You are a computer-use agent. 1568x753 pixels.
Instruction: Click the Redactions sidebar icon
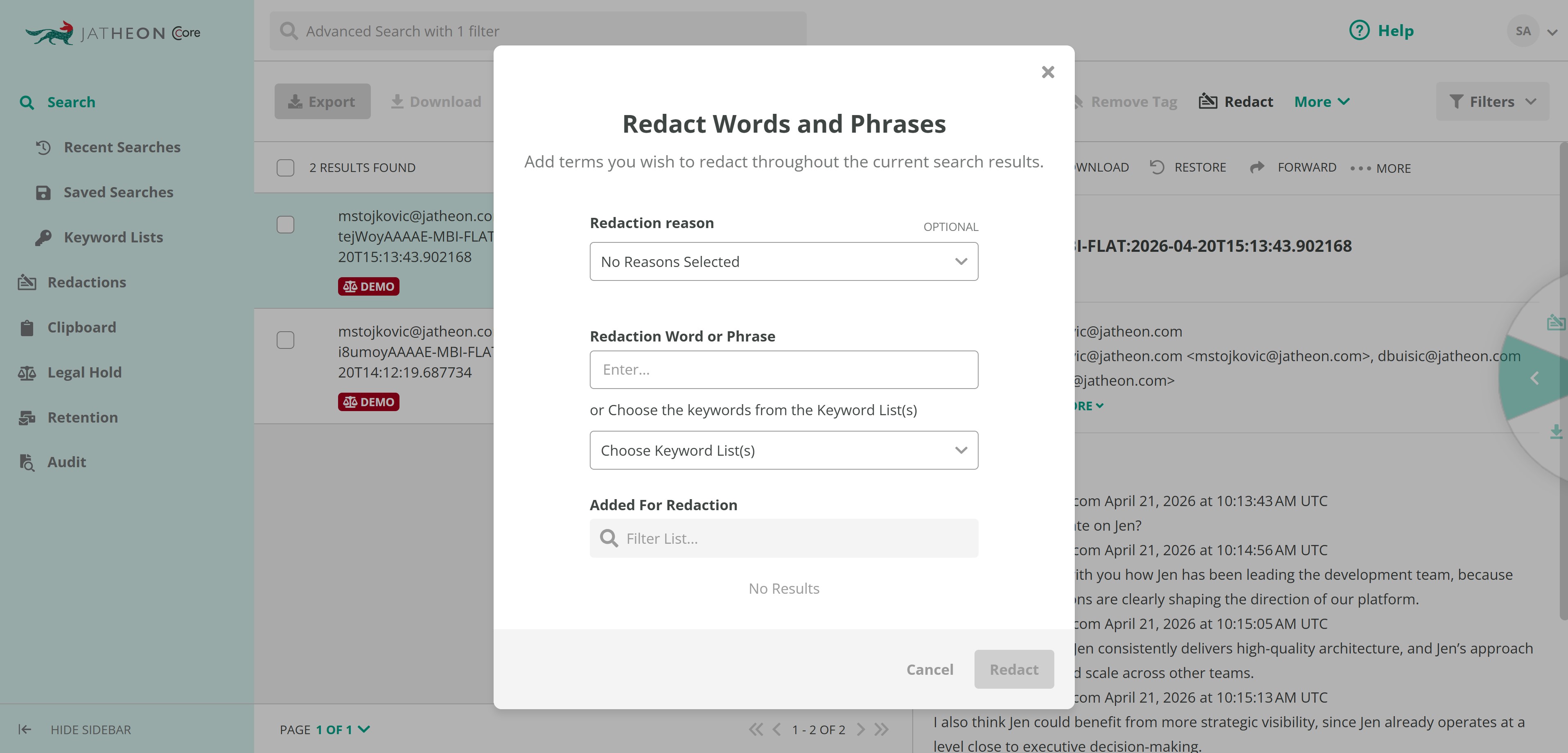coord(27,282)
